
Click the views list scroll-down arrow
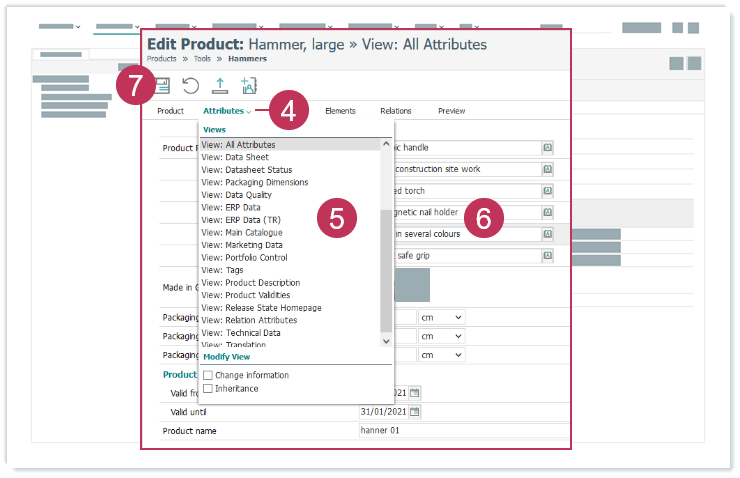(x=387, y=341)
